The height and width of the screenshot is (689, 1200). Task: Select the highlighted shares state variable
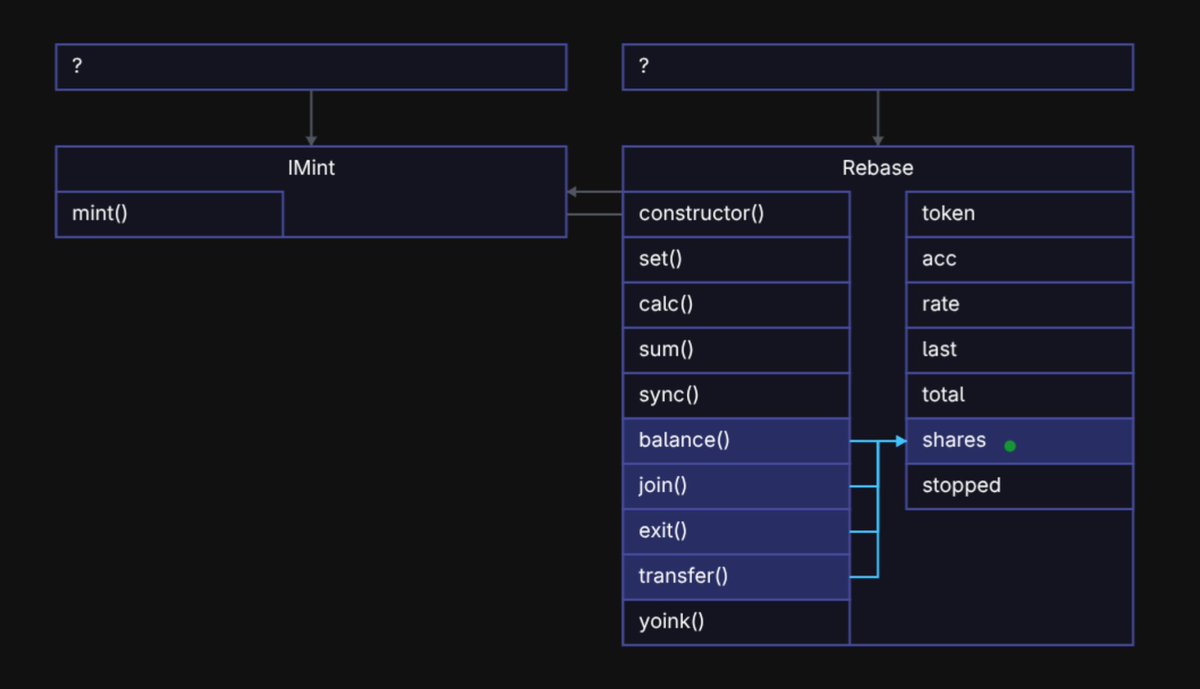(x=1019, y=440)
